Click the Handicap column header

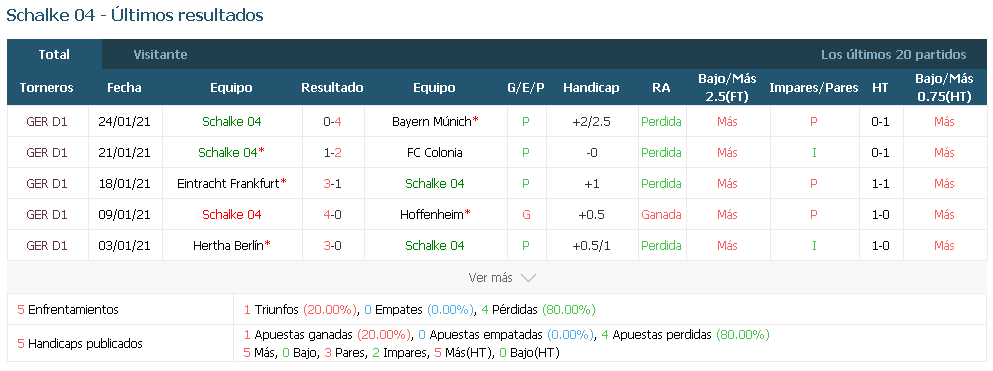point(591,88)
